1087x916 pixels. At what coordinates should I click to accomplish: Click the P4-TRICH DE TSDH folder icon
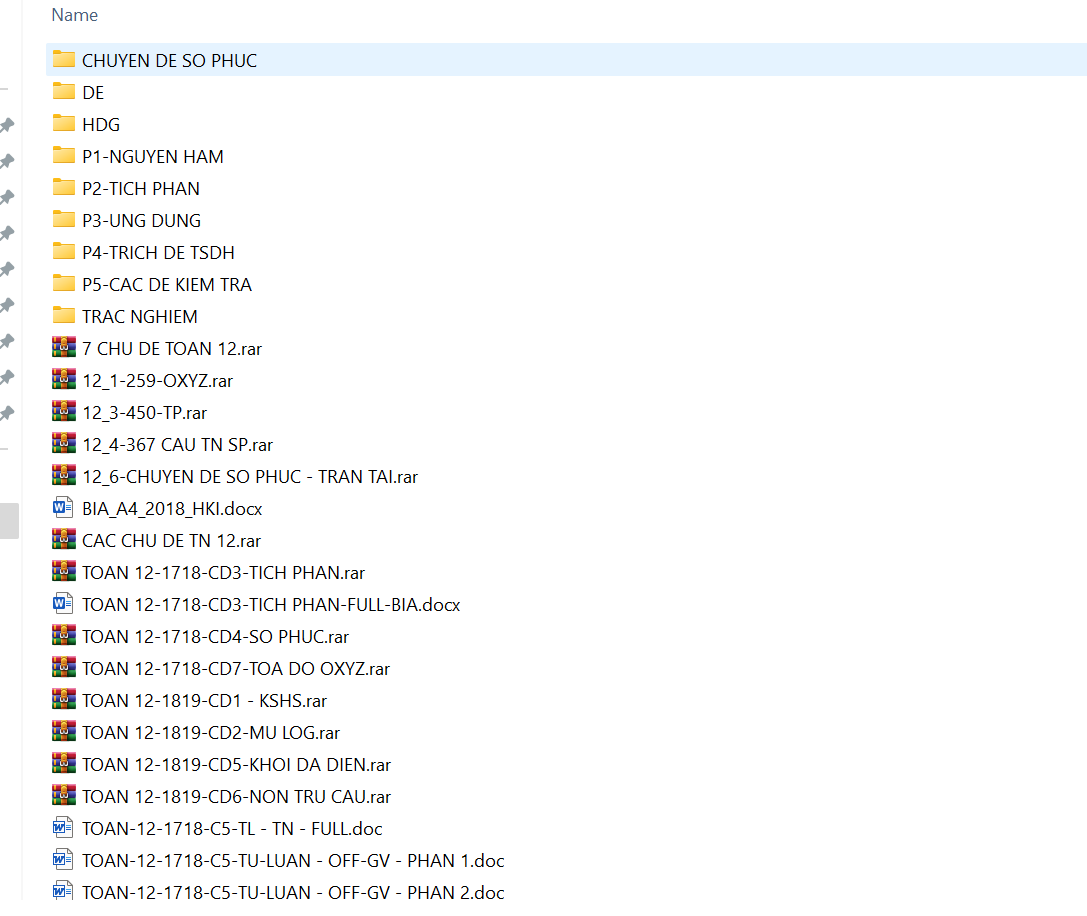pyautogui.click(x=64, y=252)
